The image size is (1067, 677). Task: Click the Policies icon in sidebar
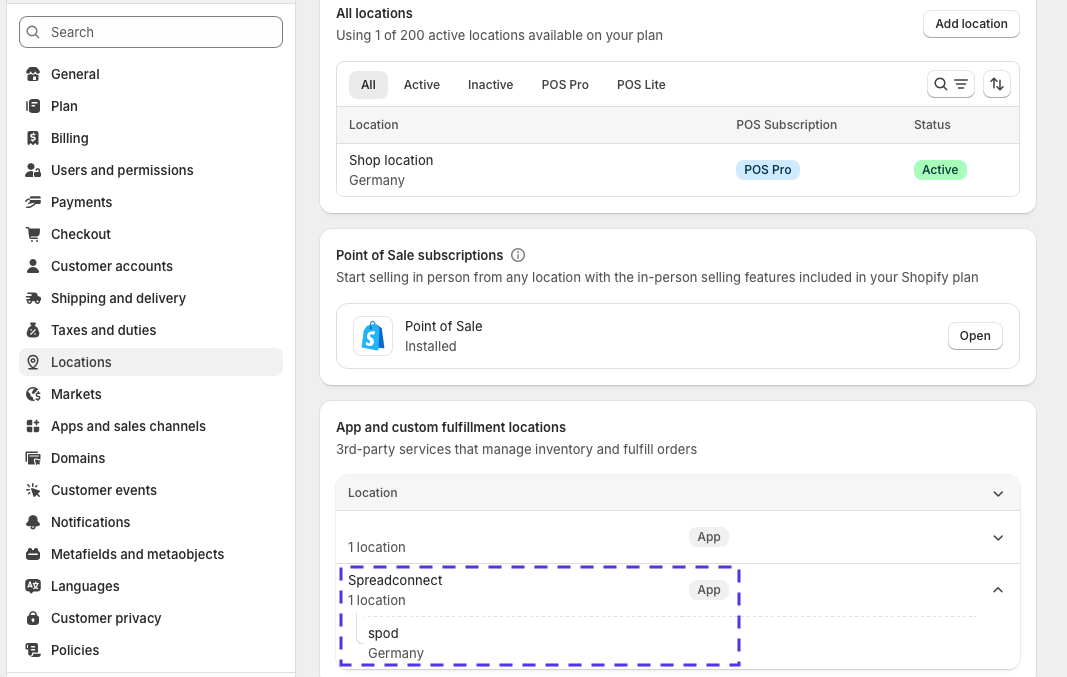click(x=33, y=650)
